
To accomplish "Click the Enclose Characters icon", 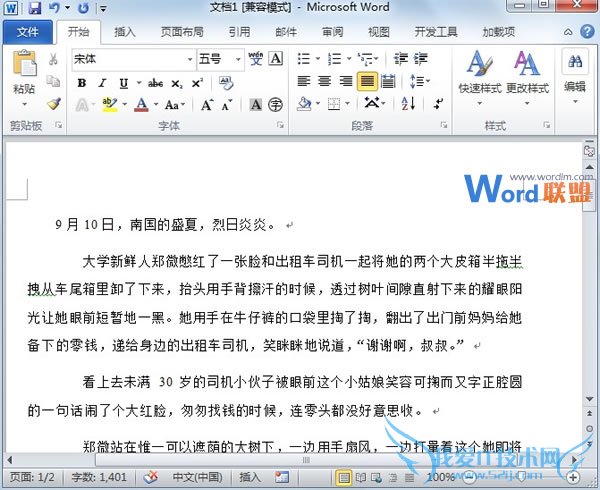I will [x=275, y=104].
